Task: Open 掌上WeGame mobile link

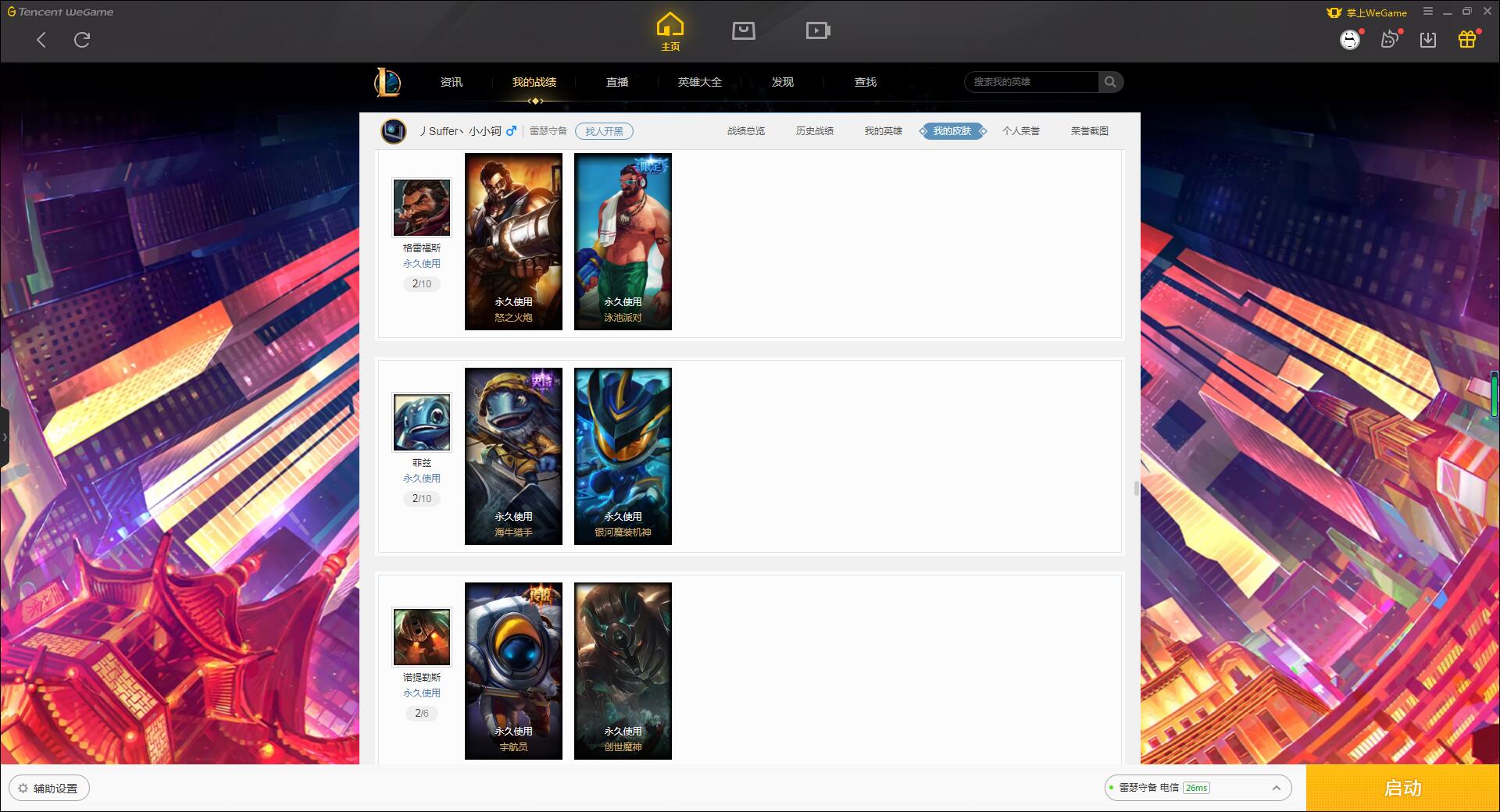Action: [1367, 12]
